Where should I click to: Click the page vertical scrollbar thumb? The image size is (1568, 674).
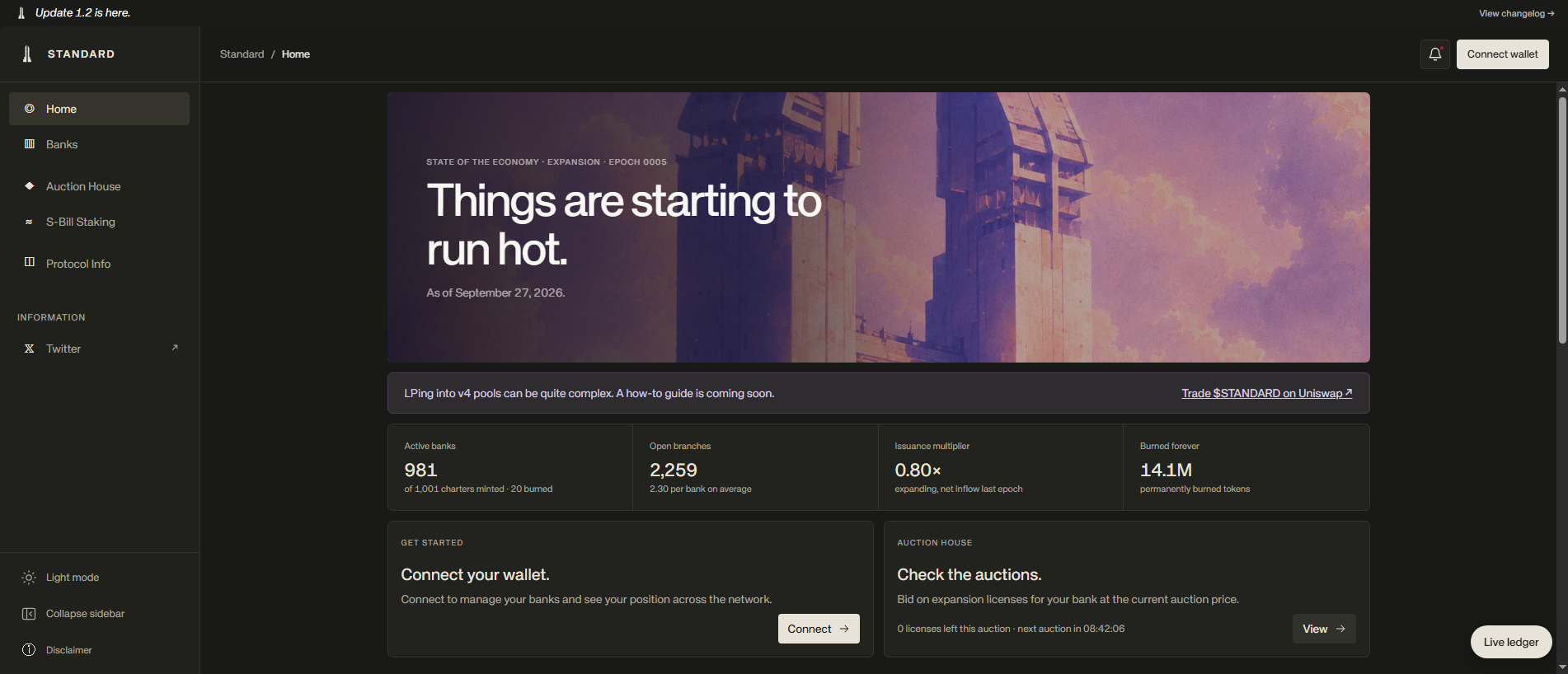1562,220
